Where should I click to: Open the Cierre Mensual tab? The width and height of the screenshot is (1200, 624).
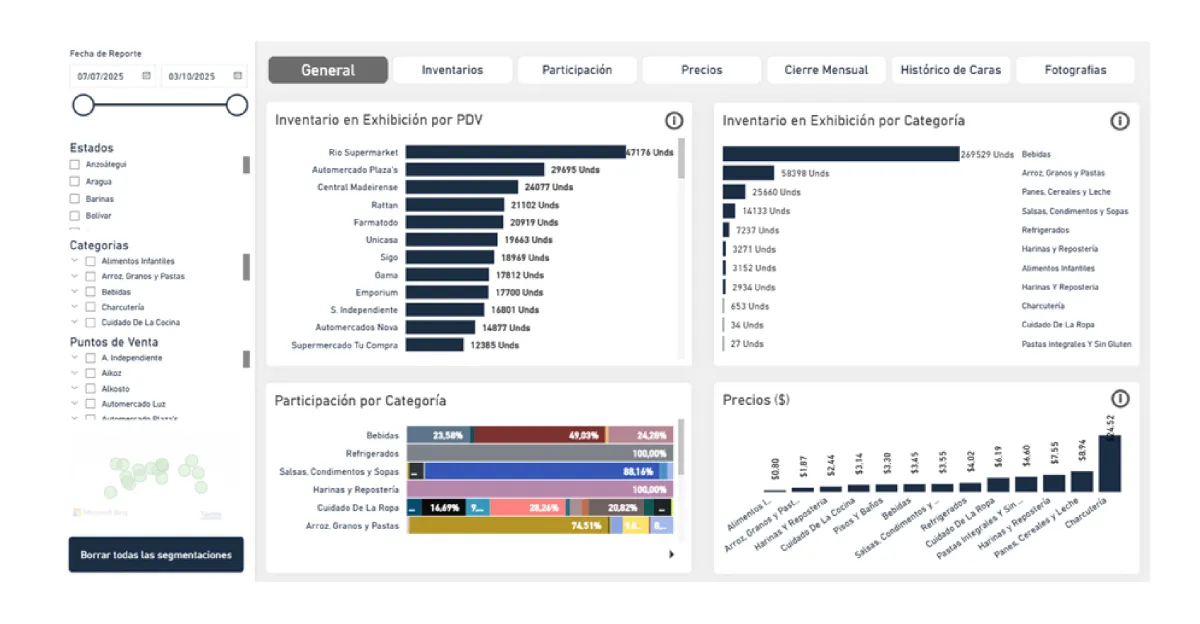click(x=826, y=70)
